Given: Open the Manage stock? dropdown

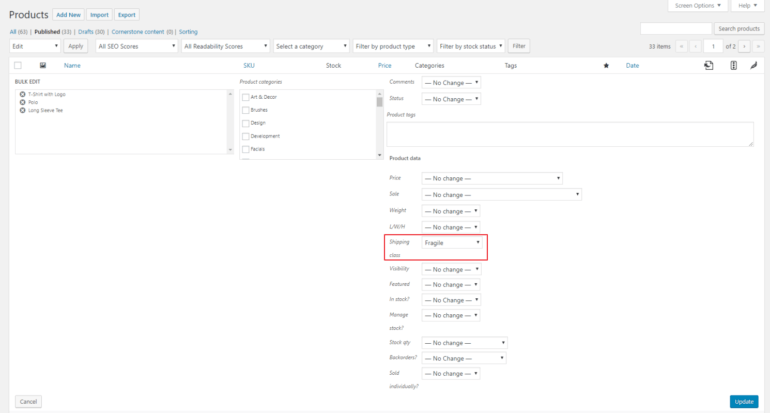Looking at the screenshot, I should pyautogui.click(x=451, y=315).
